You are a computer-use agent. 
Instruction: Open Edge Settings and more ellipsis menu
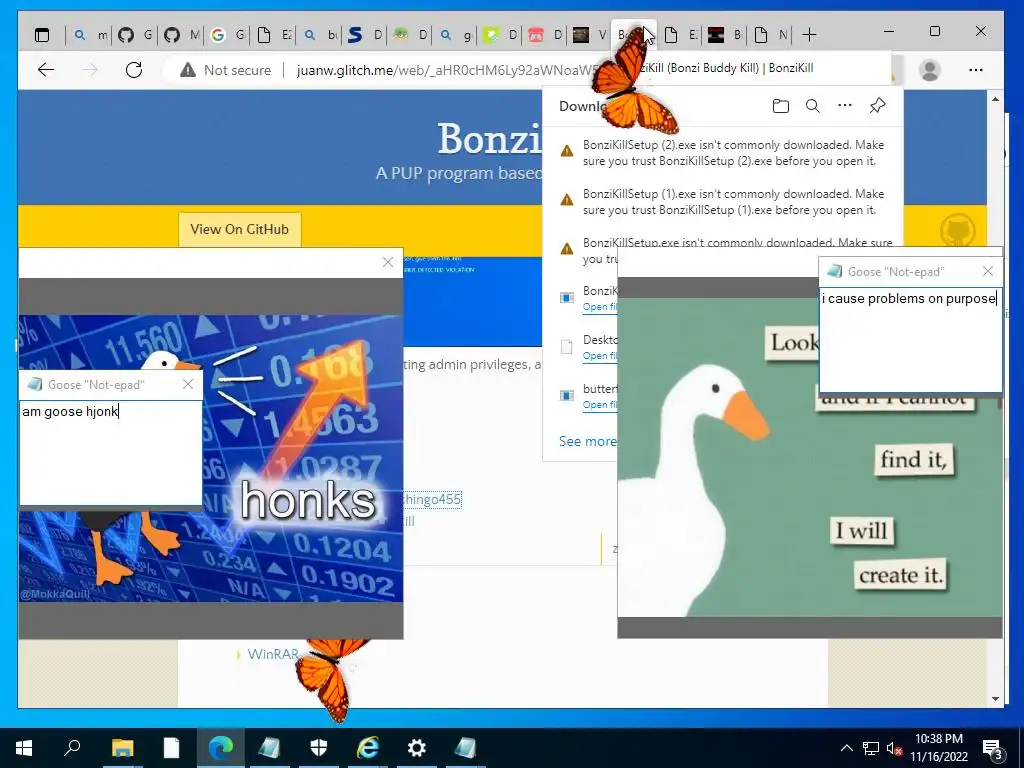click(976, 70)
